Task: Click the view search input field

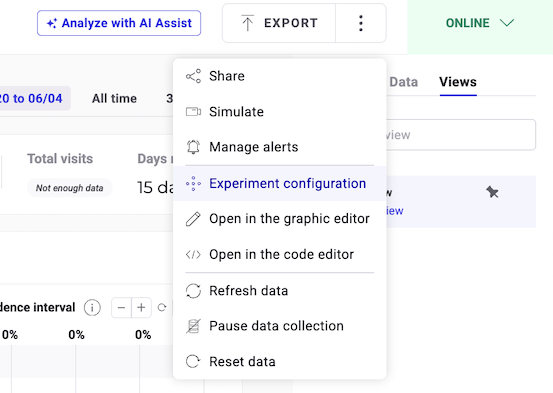Action: click(461, 135)
